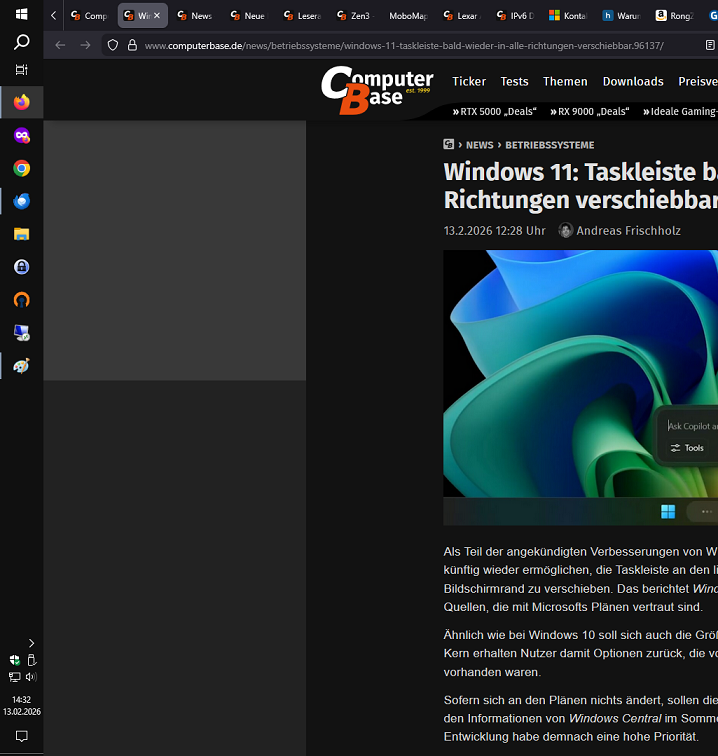Open the Tests menu item
718x756 pixels.
click(515, 81)
